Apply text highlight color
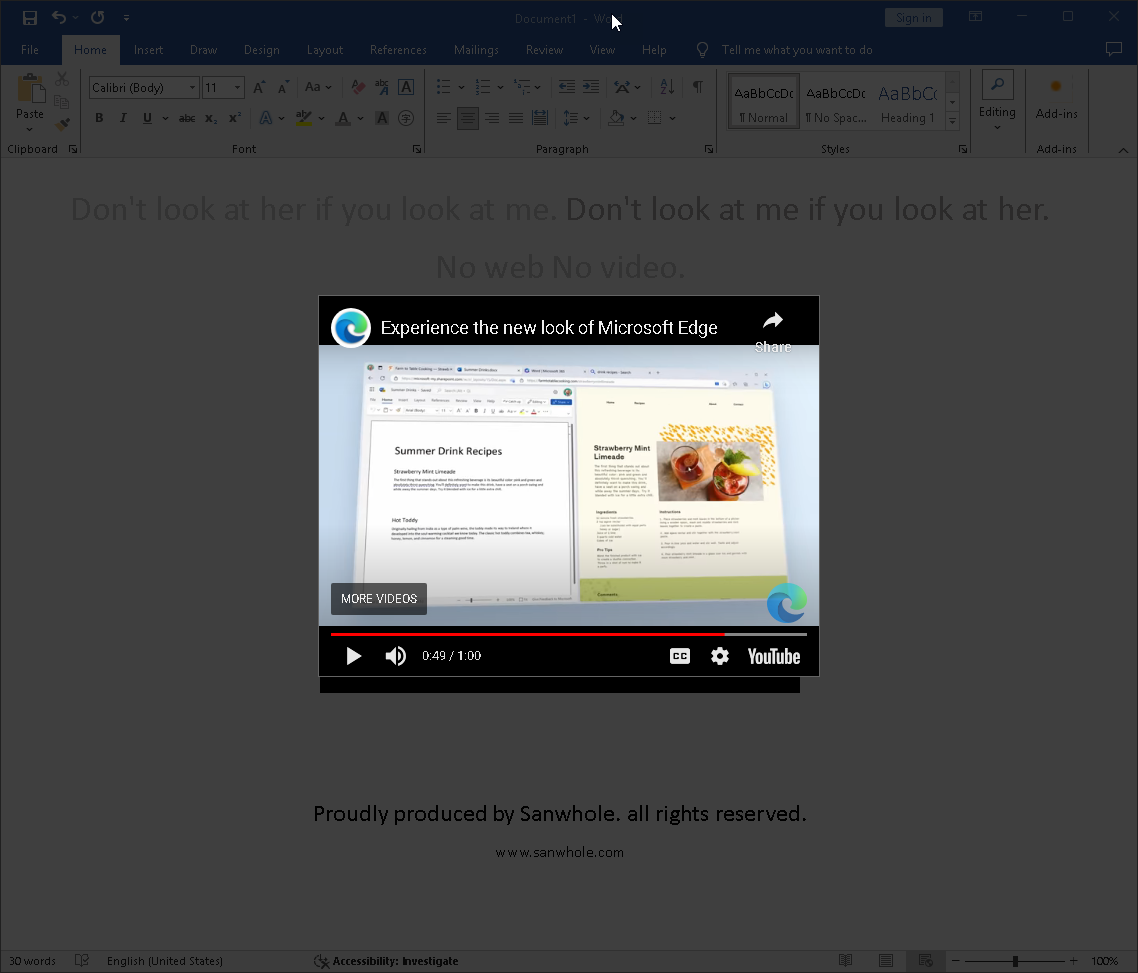This screenshot has height=973, width=1138. tap(304, 118)
